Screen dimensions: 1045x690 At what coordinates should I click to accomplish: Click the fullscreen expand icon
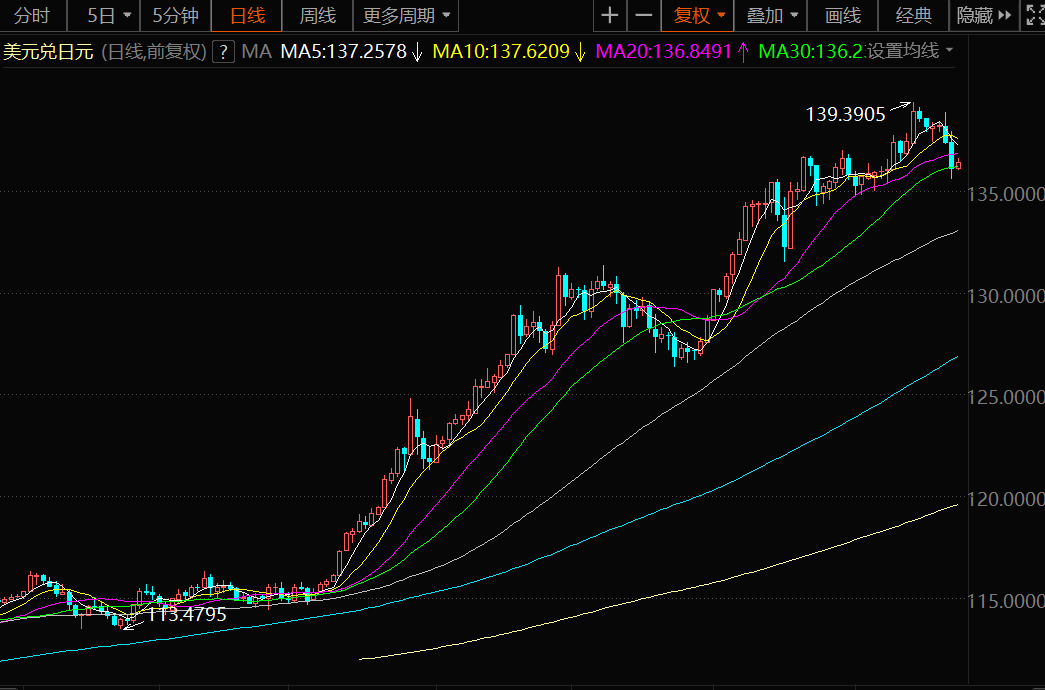1032,16
